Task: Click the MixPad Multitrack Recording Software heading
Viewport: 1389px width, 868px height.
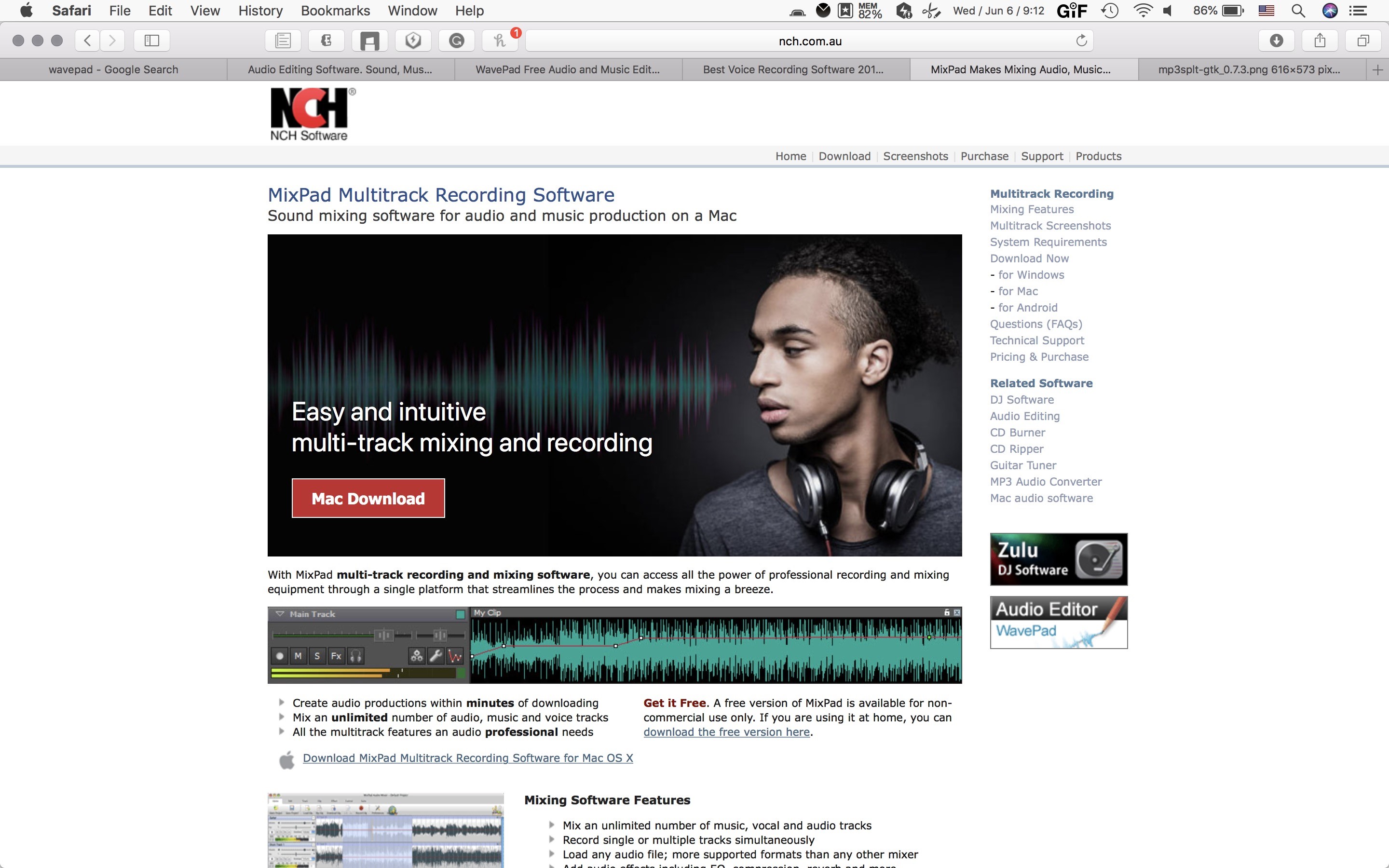Action: [441, 195]
